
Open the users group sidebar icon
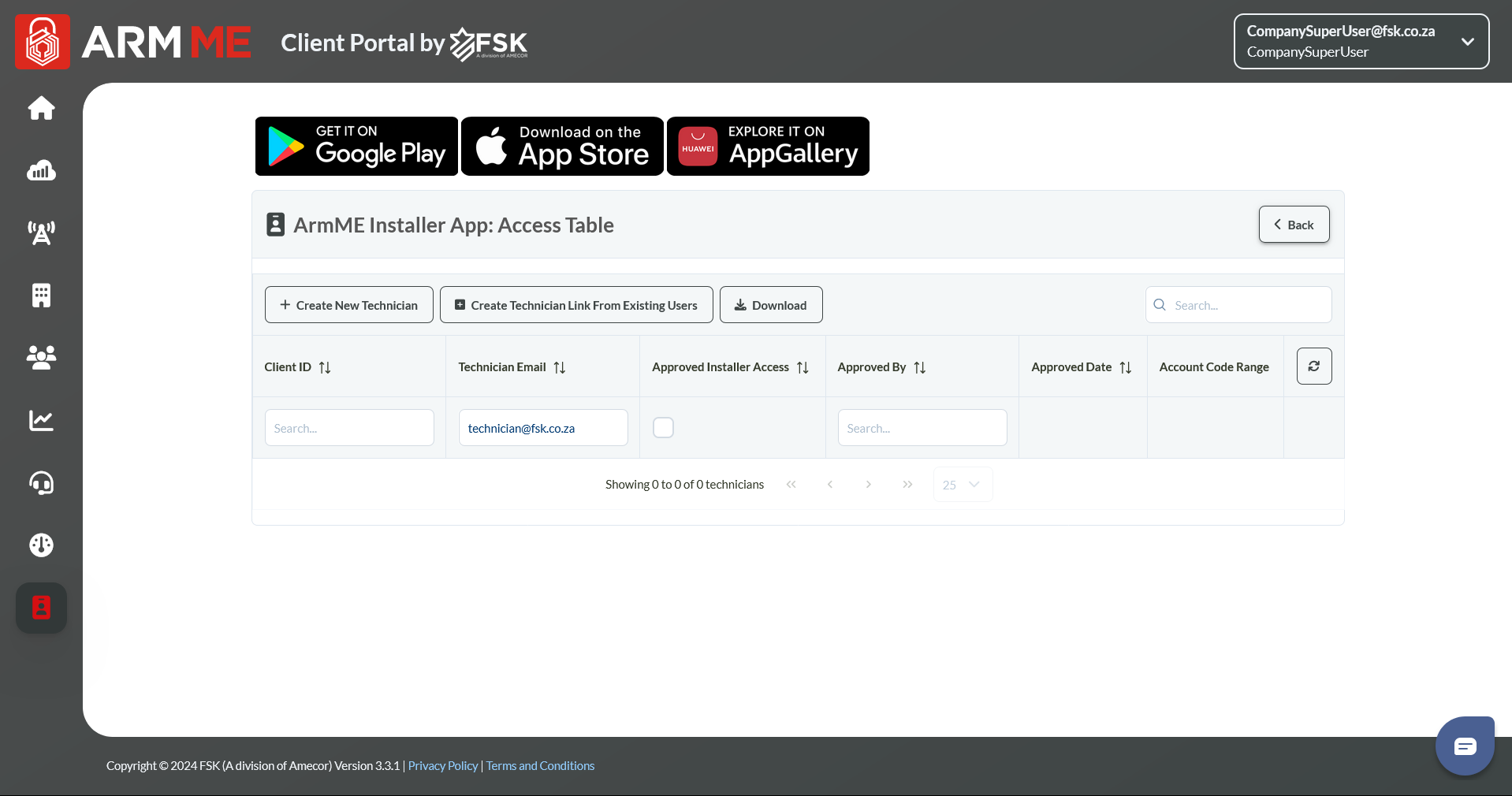click(x=41, y=358)
